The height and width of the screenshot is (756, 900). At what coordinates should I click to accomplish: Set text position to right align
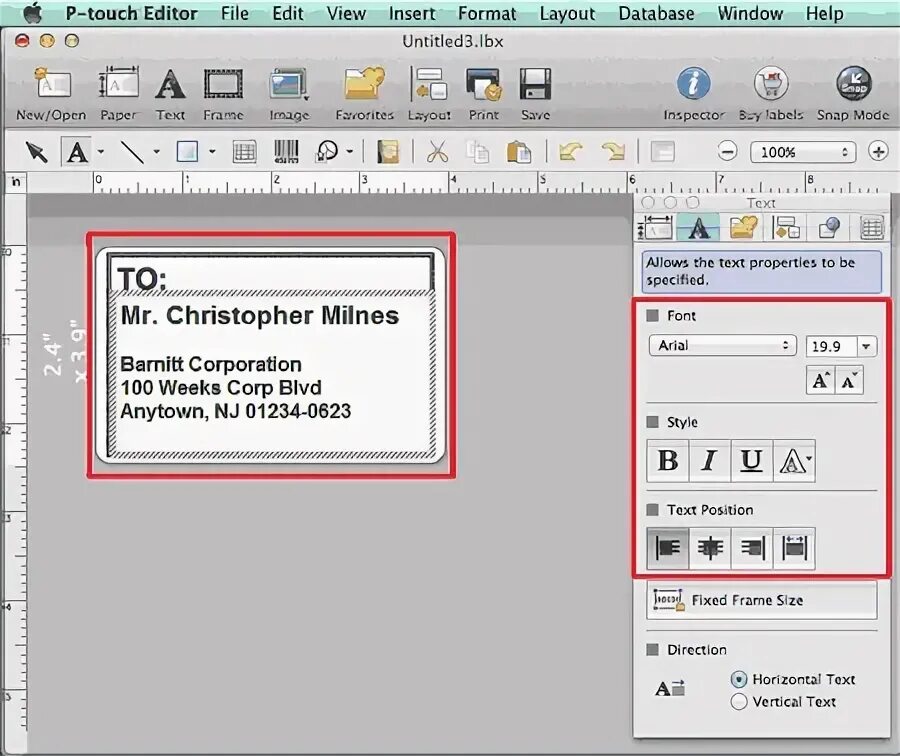[x=751, y=548]
